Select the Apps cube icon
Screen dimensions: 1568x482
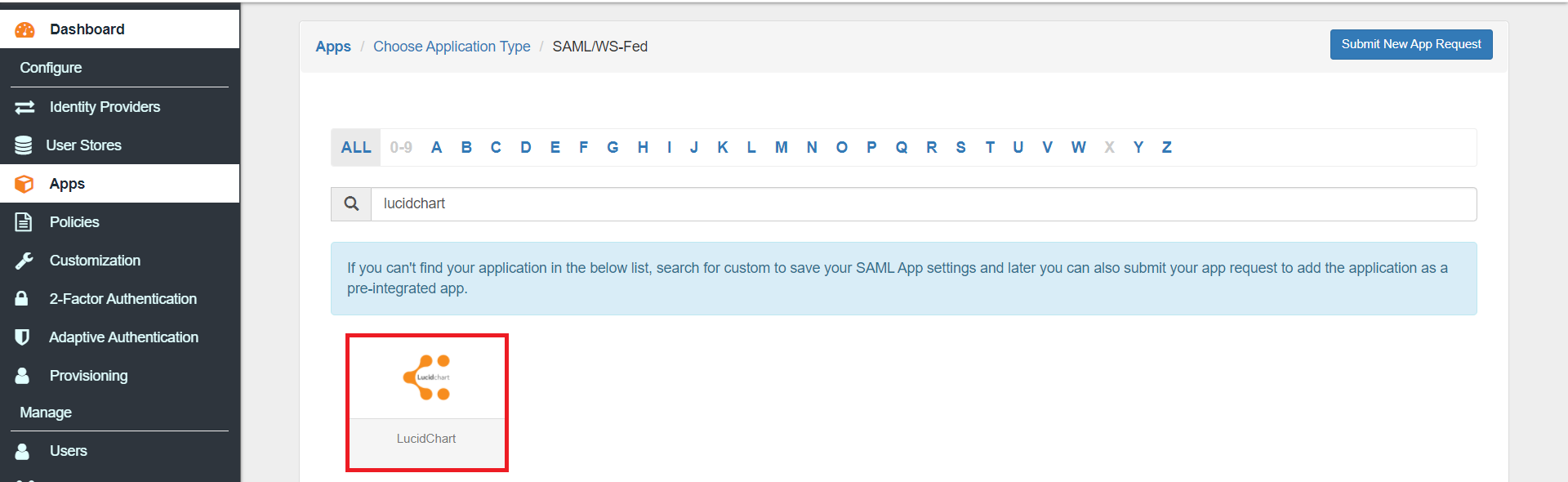pyautogui.click(x=24, y=183)
